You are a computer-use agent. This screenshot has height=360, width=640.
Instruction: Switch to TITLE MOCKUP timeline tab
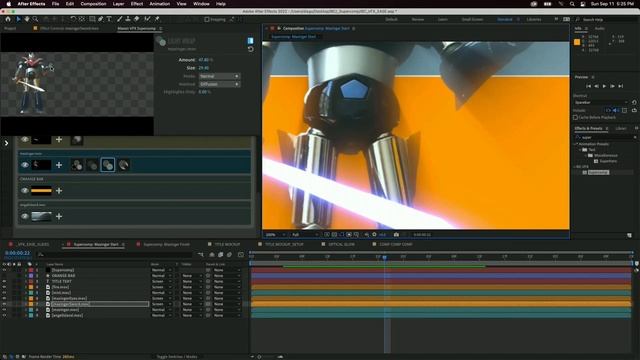[x=227, y=244]
